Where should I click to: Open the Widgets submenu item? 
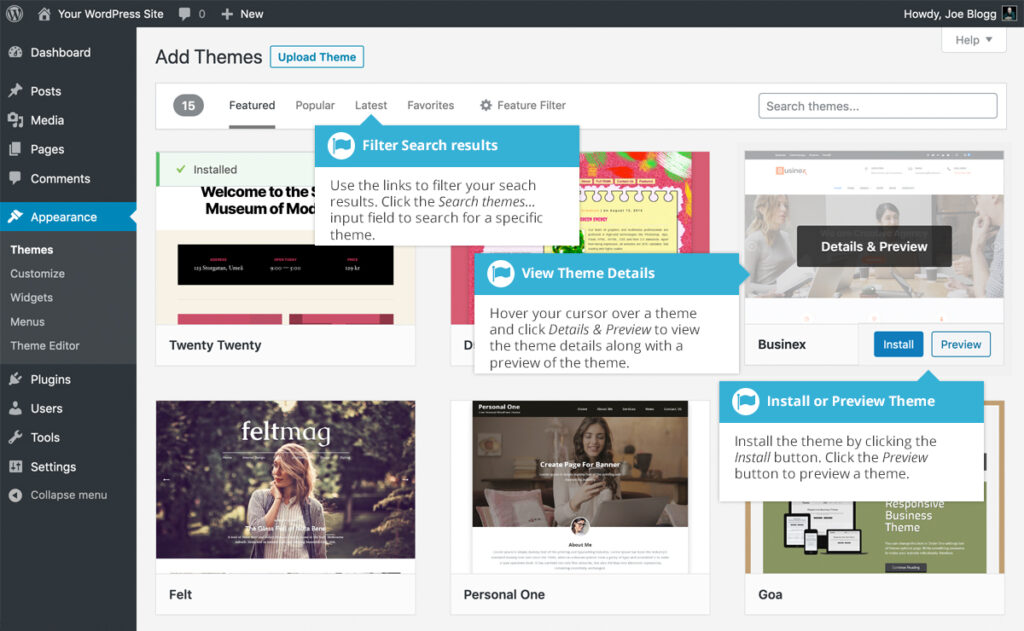[x=31, y=297]
